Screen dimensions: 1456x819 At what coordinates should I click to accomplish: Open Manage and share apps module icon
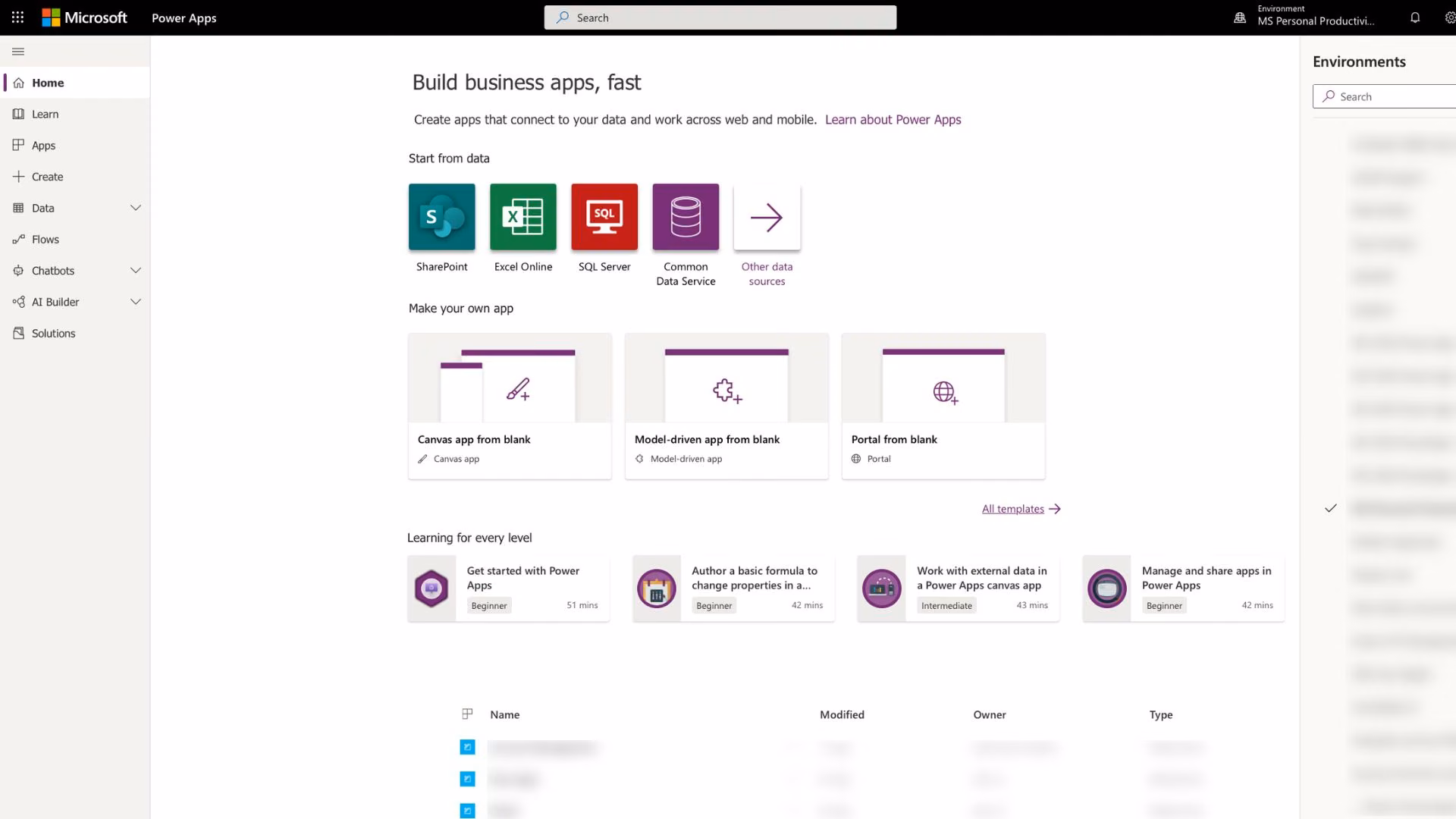(x=1107, y=588)
